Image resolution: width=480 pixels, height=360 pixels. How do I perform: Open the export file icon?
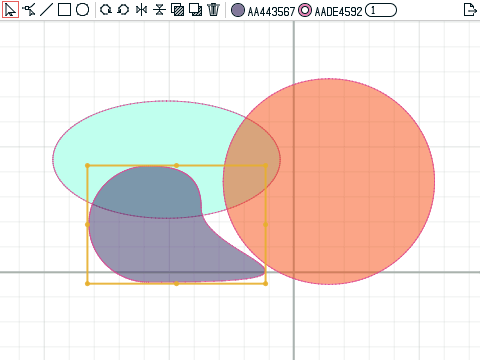pyautogui.click(x=470, y=10)
